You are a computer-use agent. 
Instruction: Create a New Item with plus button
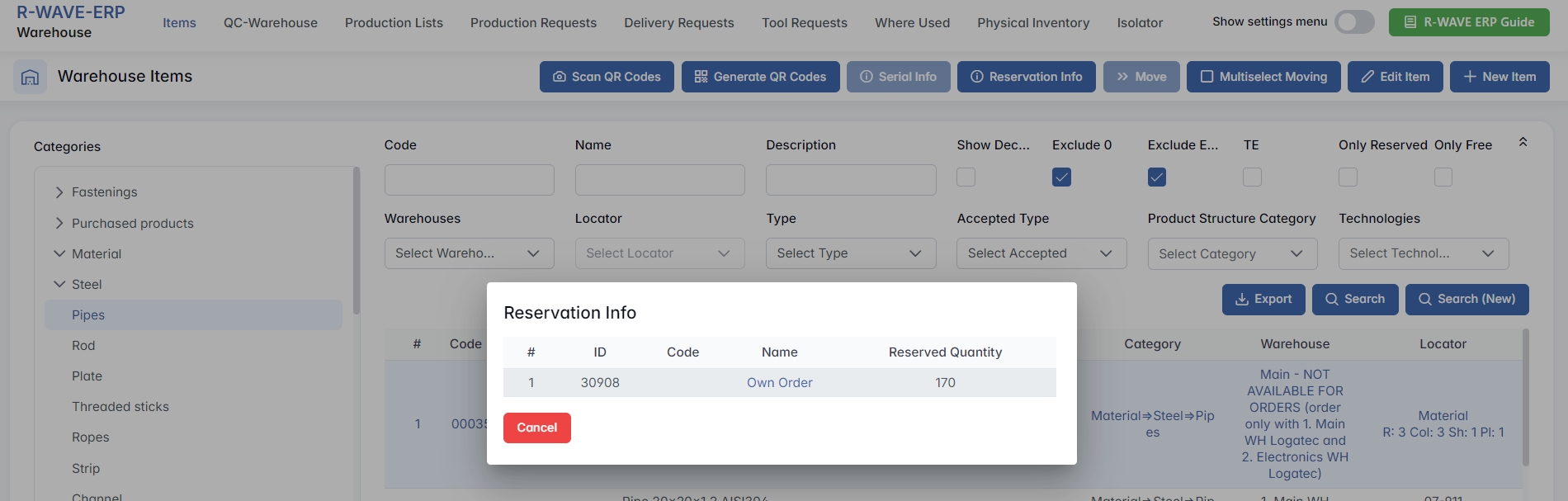[1500, 77]
